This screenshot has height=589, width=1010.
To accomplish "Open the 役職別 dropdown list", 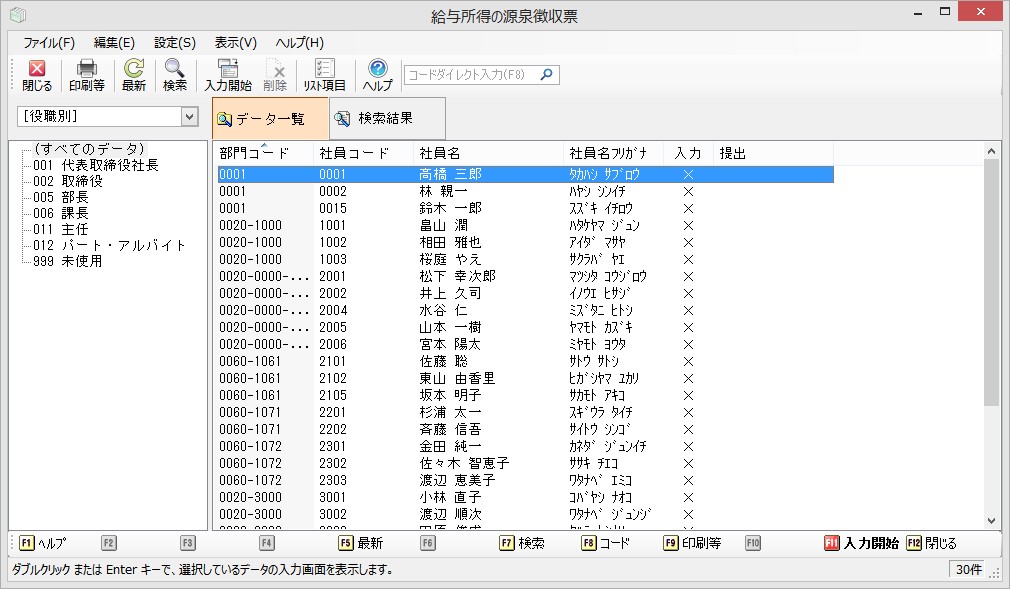I will (190, 117).
